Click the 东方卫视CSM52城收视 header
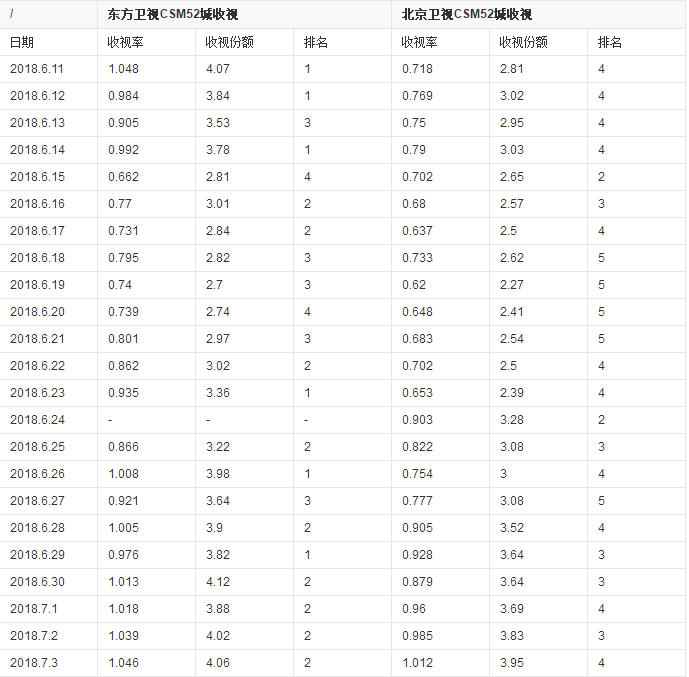This screenshot has height=677, width=689. (x=173, y=14)
